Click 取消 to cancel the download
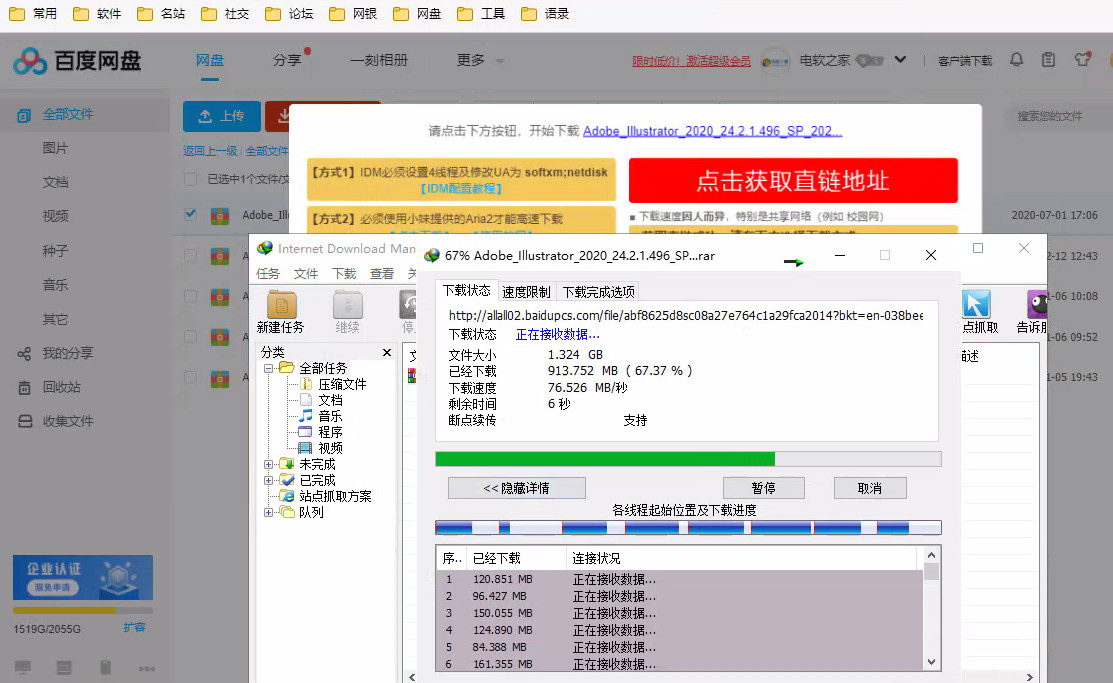This screenshot has height=683, width=1113. pyautogui.click(x=870, y=488)
